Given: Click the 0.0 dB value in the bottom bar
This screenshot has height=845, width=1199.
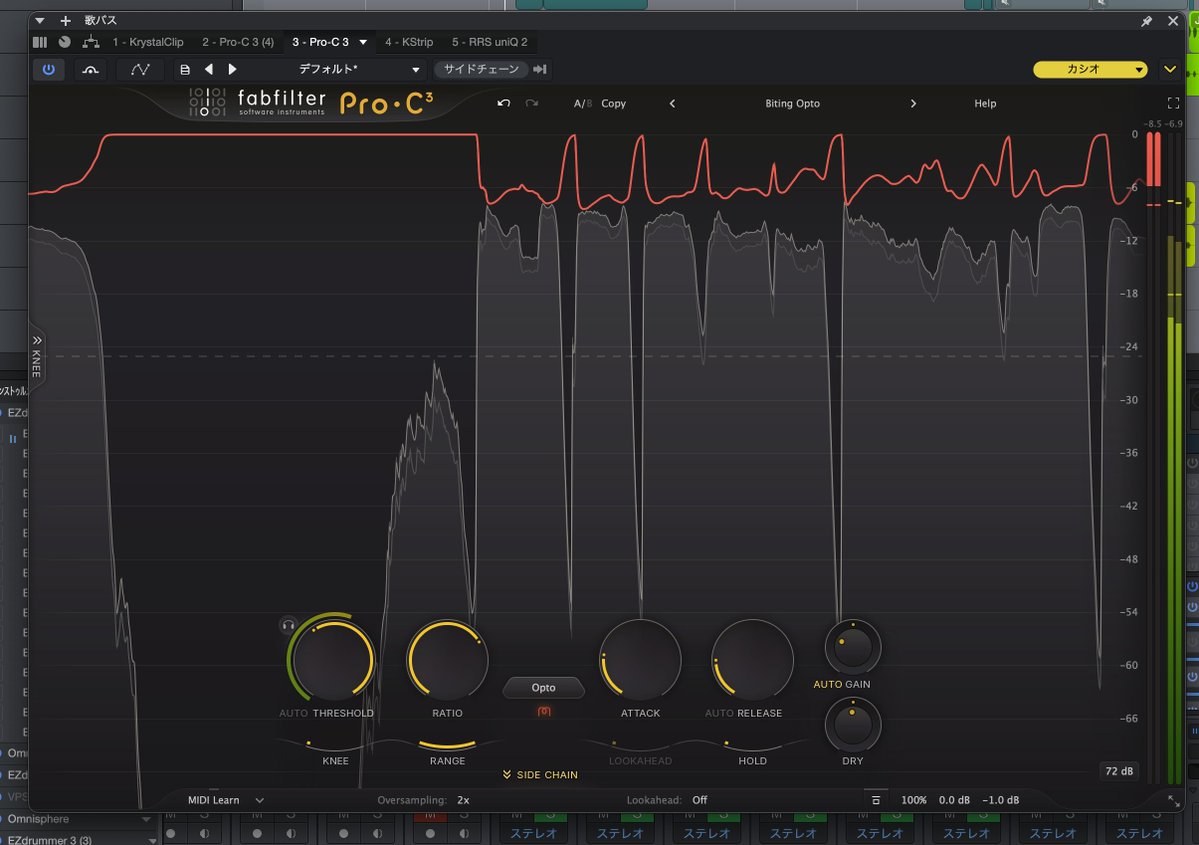Looking at the screenshot, I should pos(954,800).
